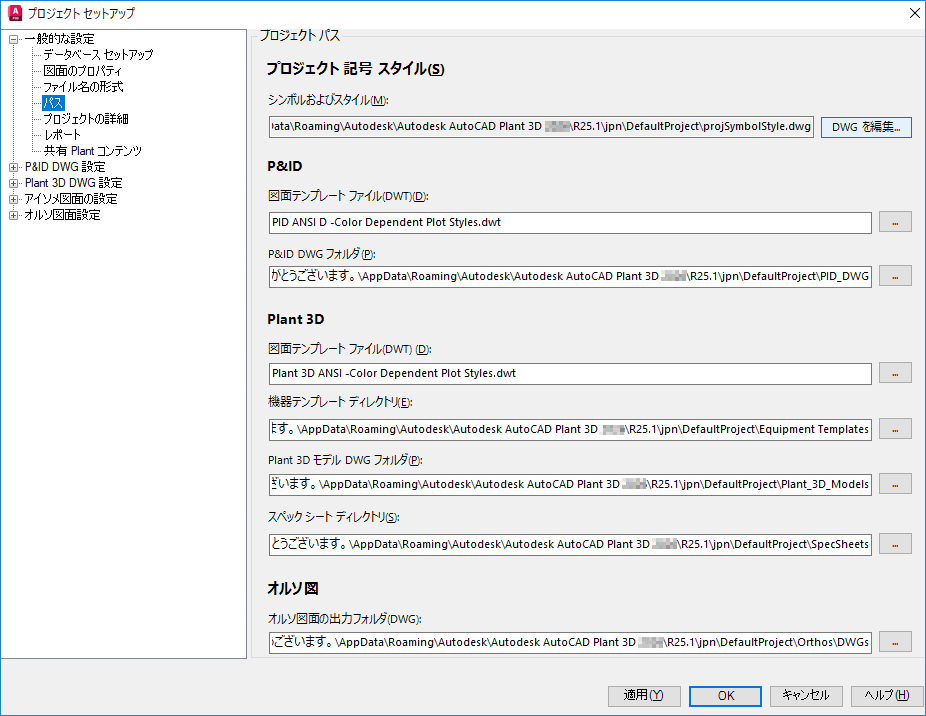Confirm with the OK button
The height and width of the screenshot is (716, 926).
[x=725, y=696]
